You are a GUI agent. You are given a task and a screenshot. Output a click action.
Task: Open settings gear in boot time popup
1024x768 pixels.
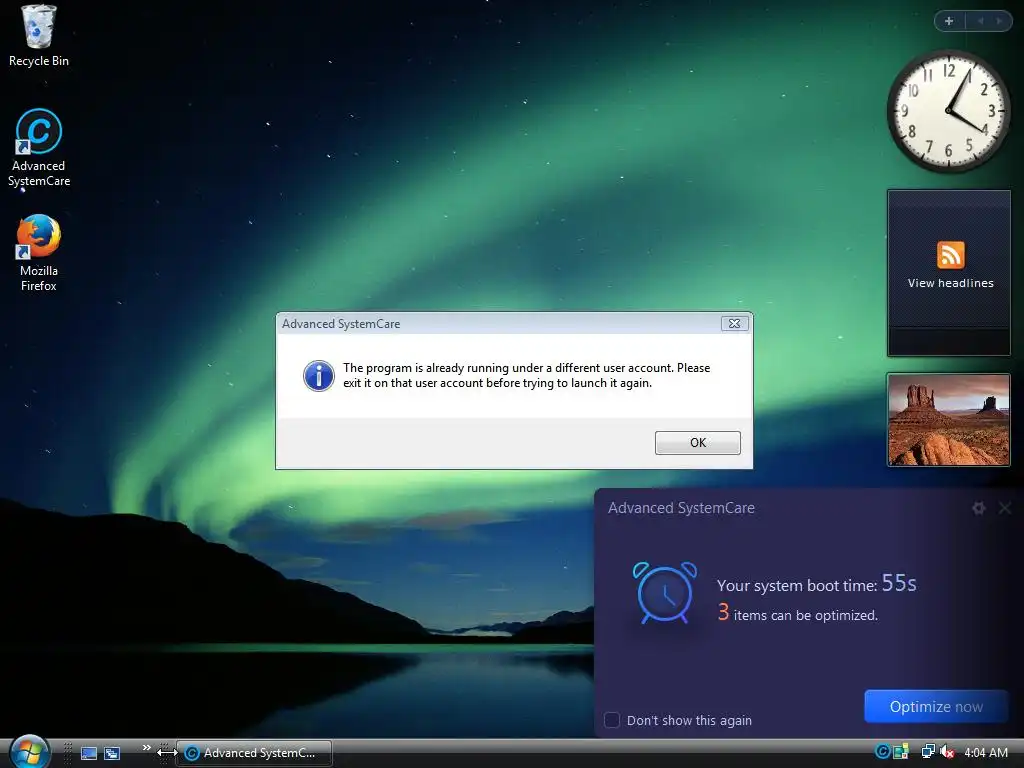point(978,507)
